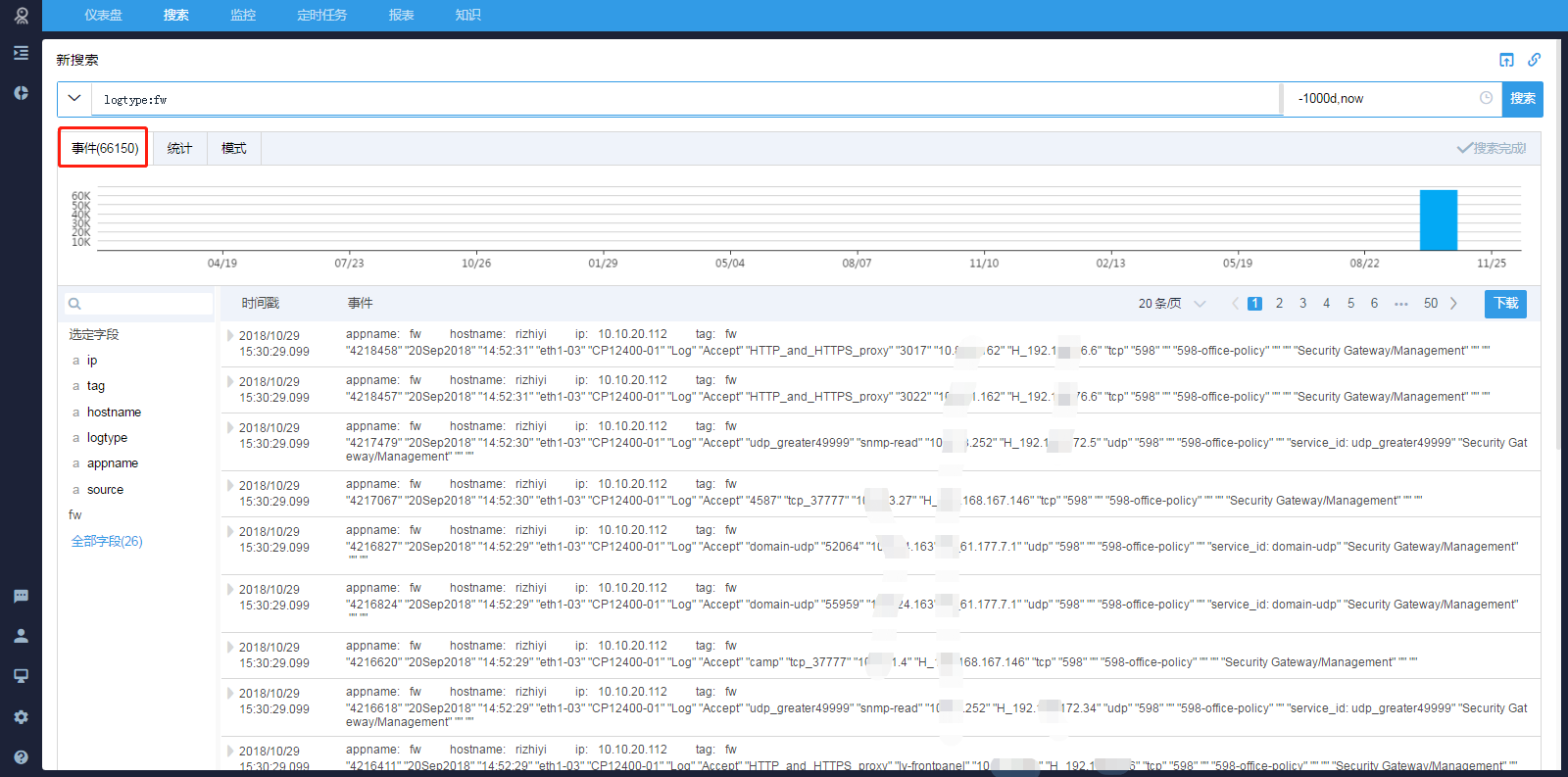Click the share link icon at top right
The width and height of the screenshot is (1568, 777).
[1534, 60]
